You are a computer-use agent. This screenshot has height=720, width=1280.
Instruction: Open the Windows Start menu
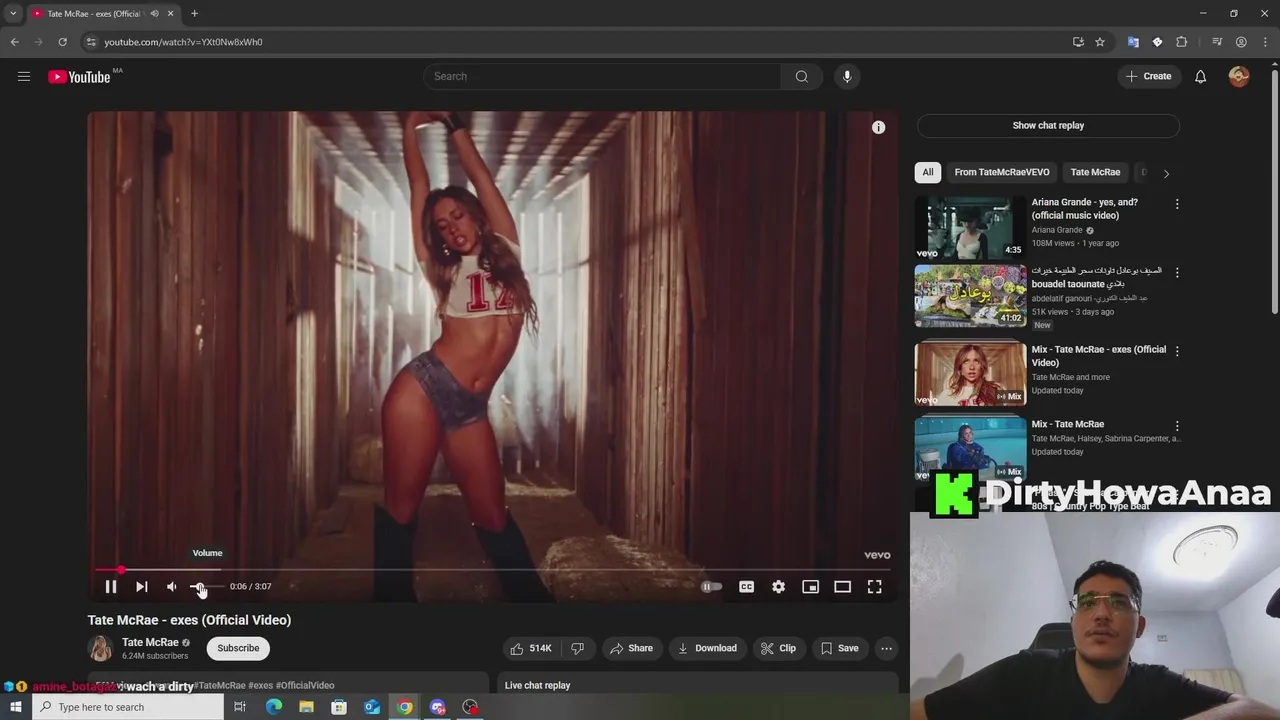(x=15, y=707)
